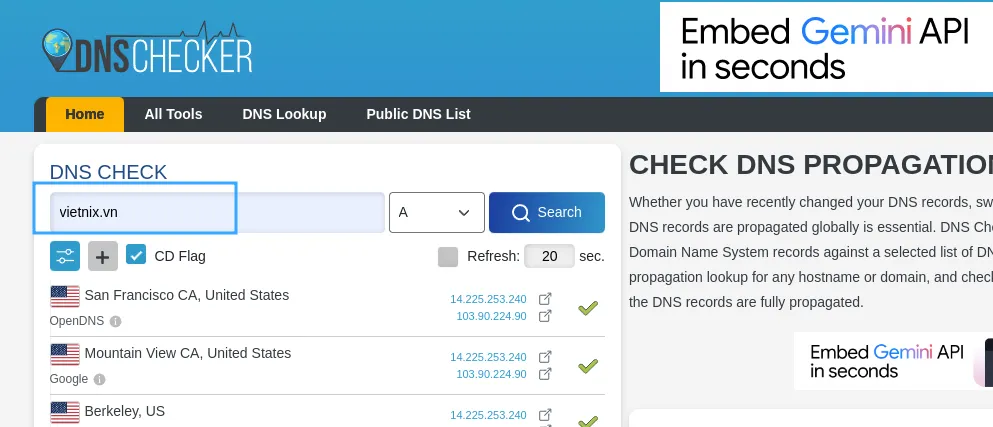Toggle the CD Flag checkbox
The height and width of the screenshot is (427, 993).
pyautogui.click(x=136, y=255)
